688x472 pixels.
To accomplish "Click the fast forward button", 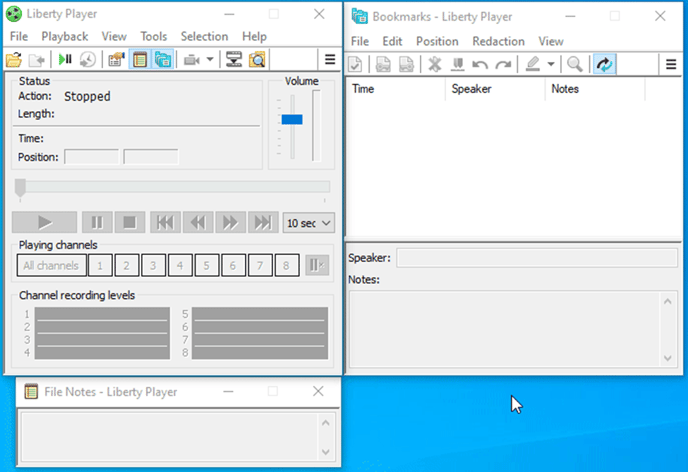I will pyautogui.click(x=230, y=222).
